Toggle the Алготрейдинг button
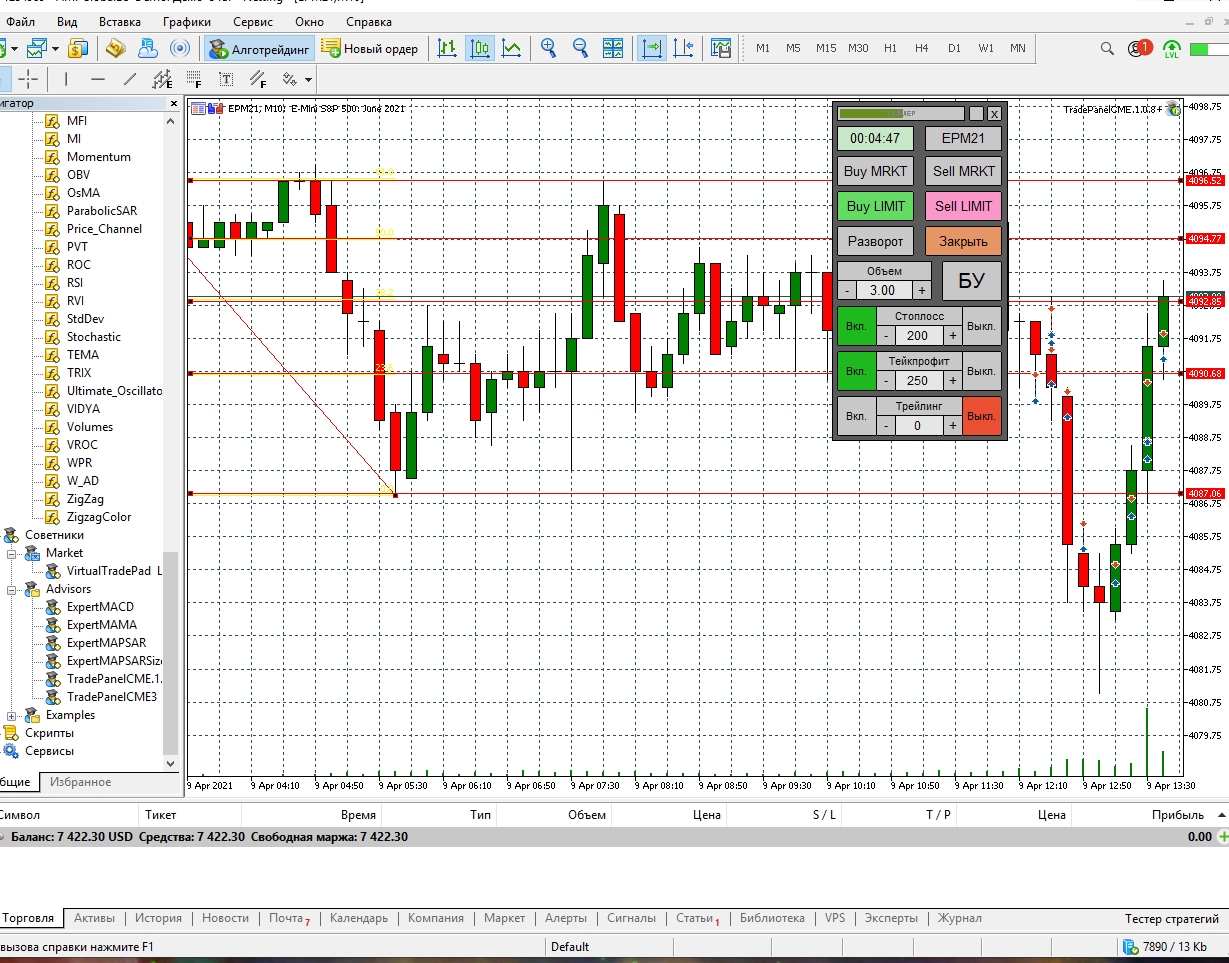The height and width of the screenshot is (963, 1229). pyautogui.click(x=260, y=48)
